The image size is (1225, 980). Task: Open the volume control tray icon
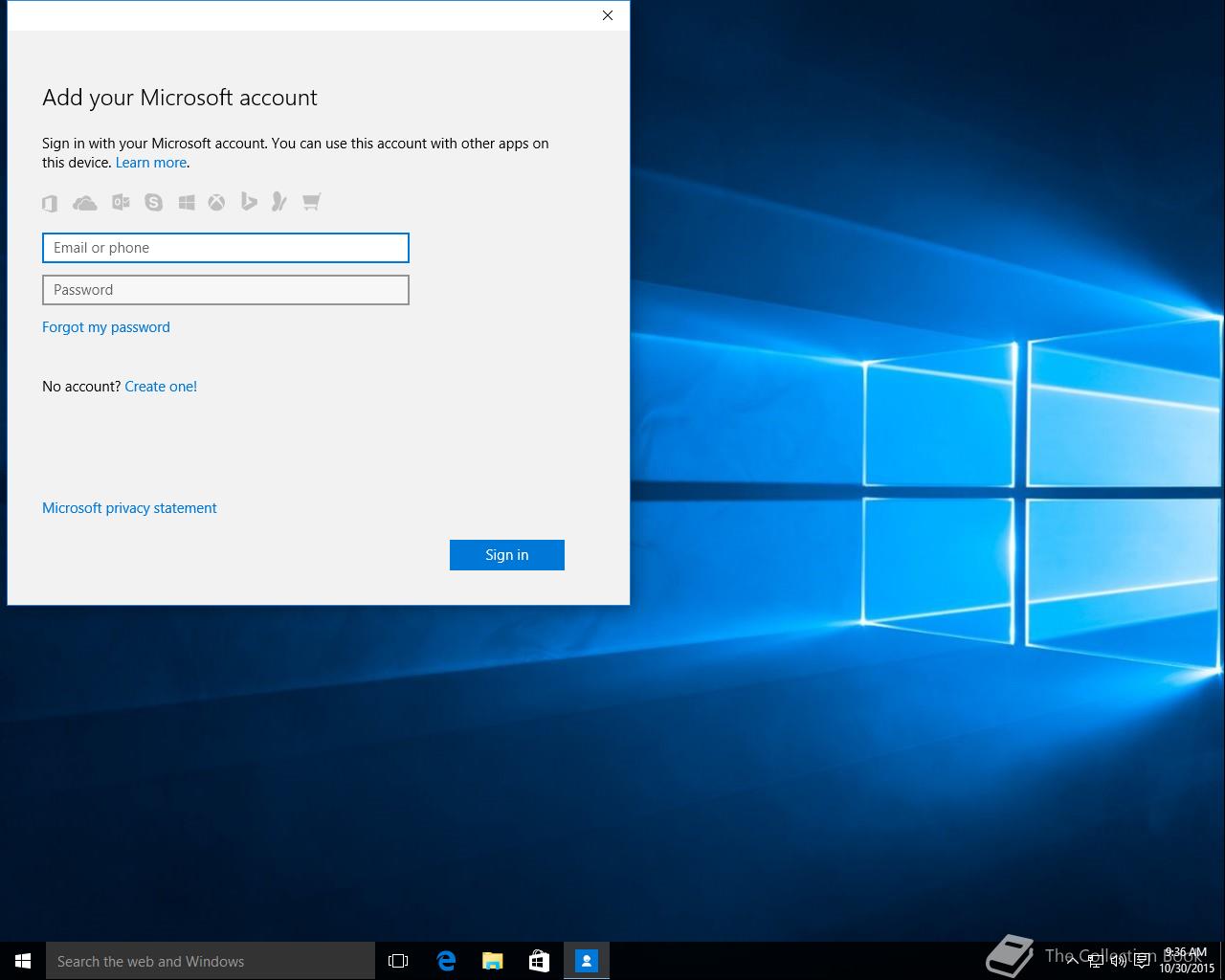coord(1119,961)
